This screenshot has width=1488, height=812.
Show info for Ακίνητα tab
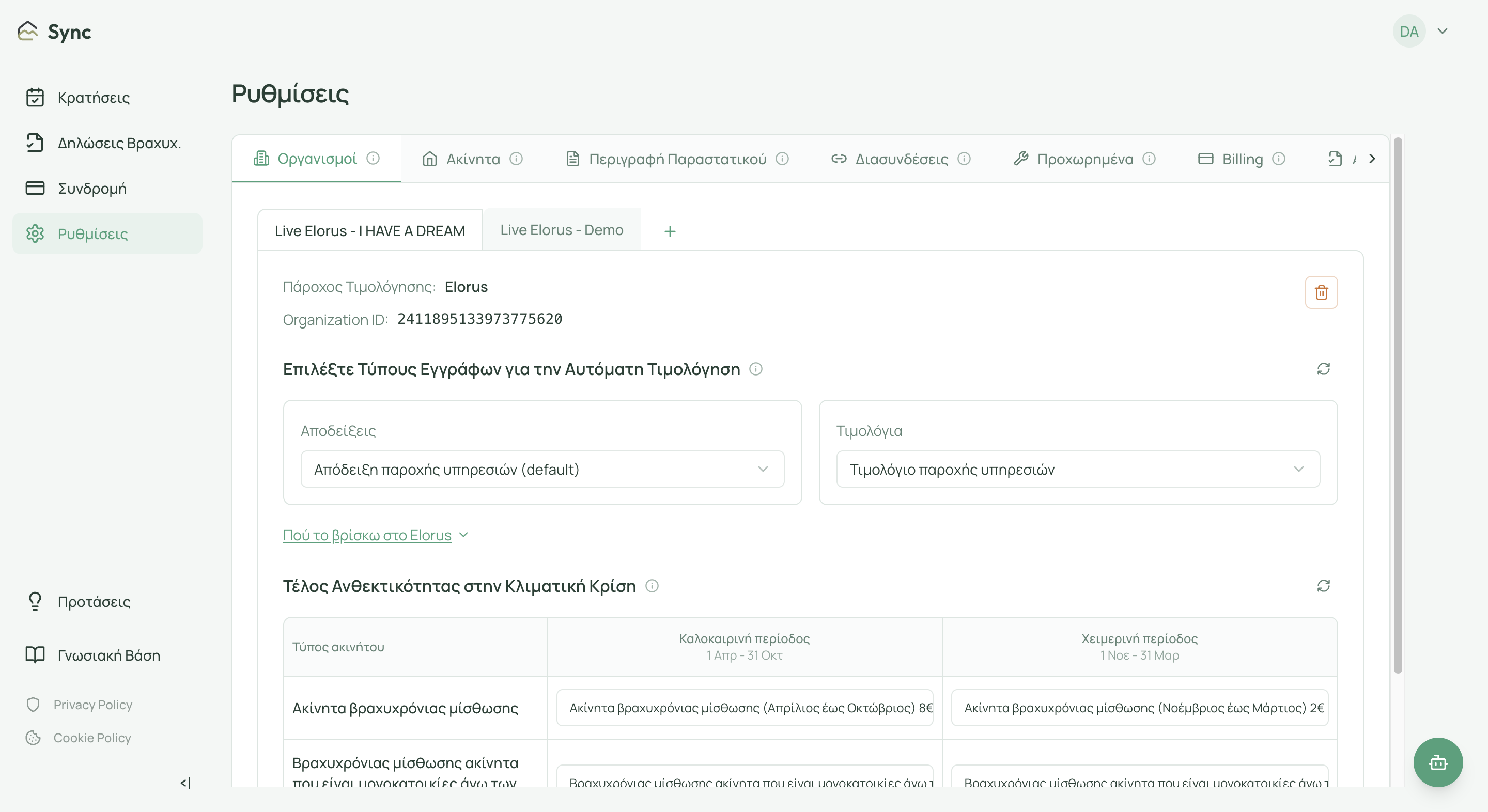click(517, 158)
